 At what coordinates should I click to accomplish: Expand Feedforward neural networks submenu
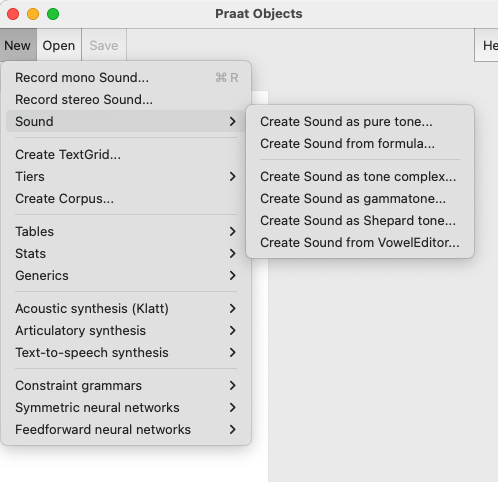point(126,430)
